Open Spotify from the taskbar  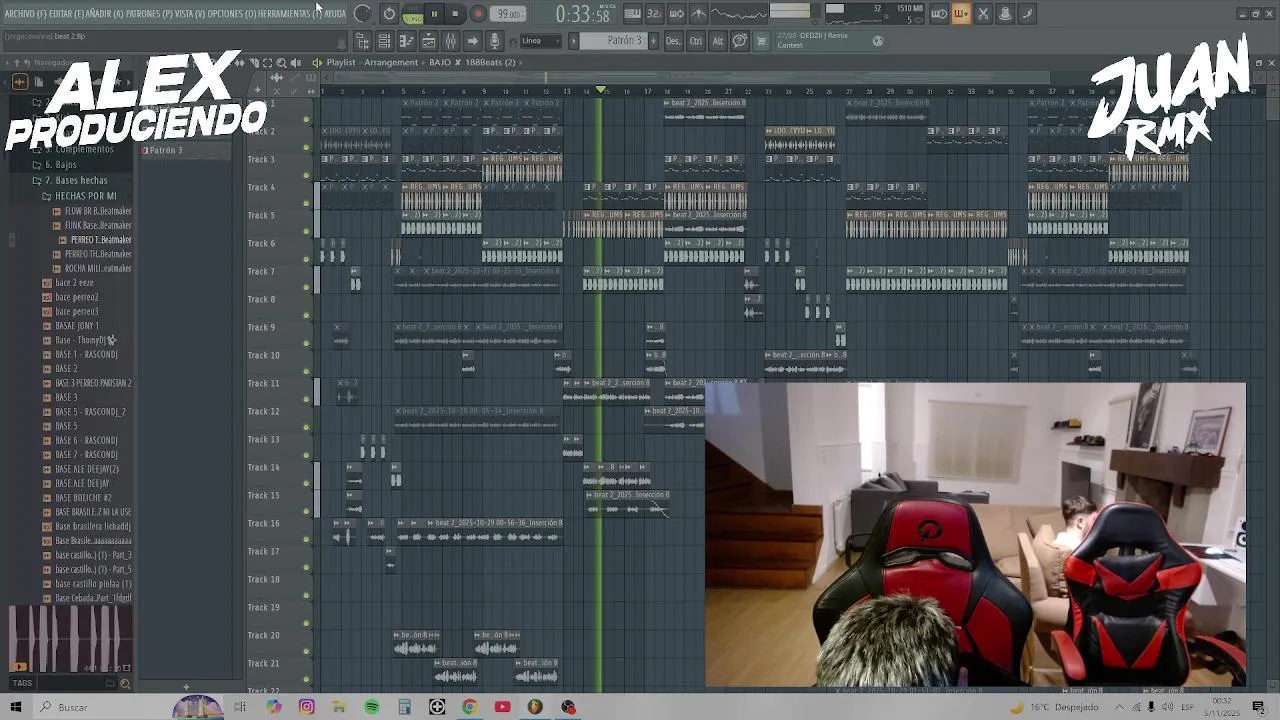[372, 707]
